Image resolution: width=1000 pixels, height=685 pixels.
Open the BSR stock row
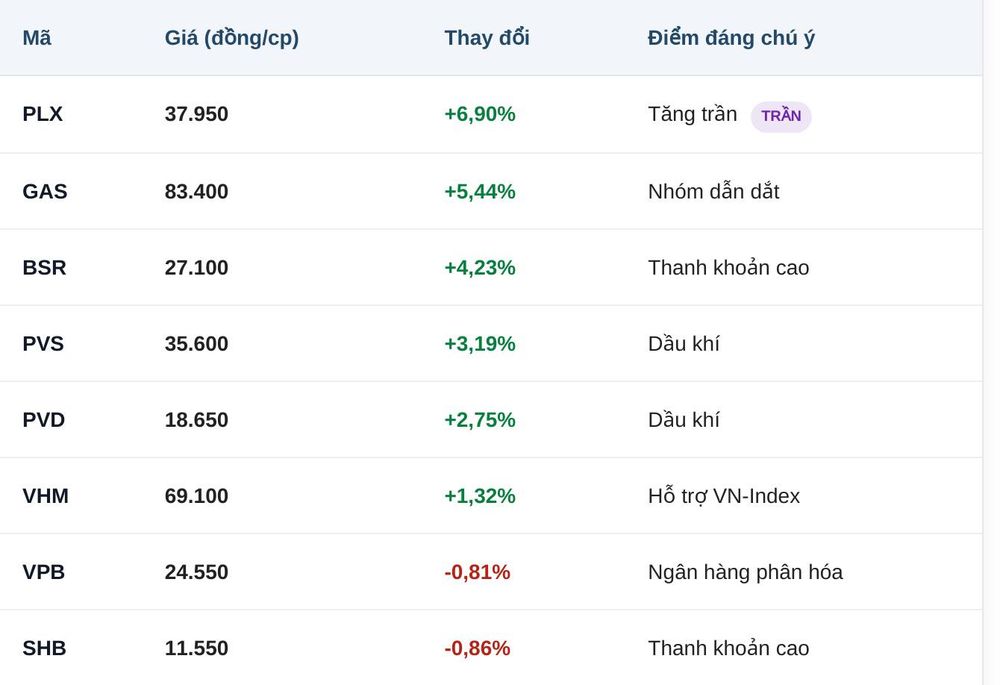pyautogui.click(x=491, y=267)
